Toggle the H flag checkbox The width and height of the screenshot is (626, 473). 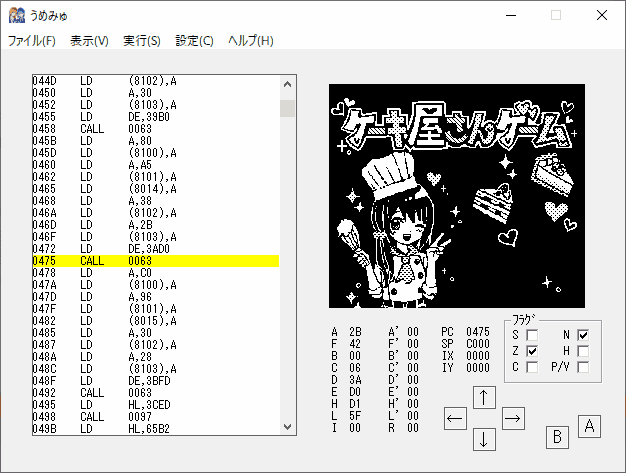pyautogui.click(x=583, y=351)
